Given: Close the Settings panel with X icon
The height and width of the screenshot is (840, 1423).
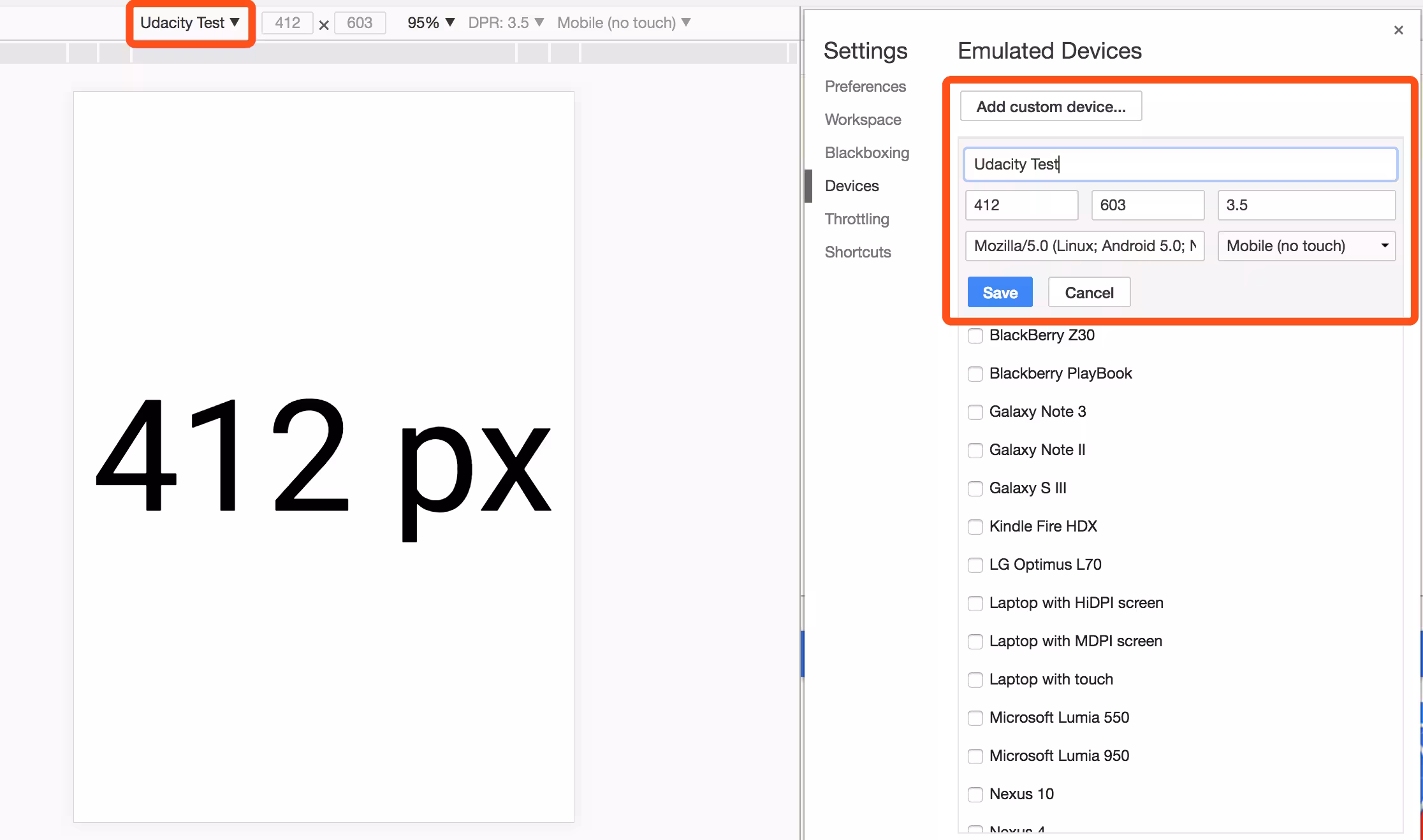Looking at the screenshot, I should (x=1398, y=30).
